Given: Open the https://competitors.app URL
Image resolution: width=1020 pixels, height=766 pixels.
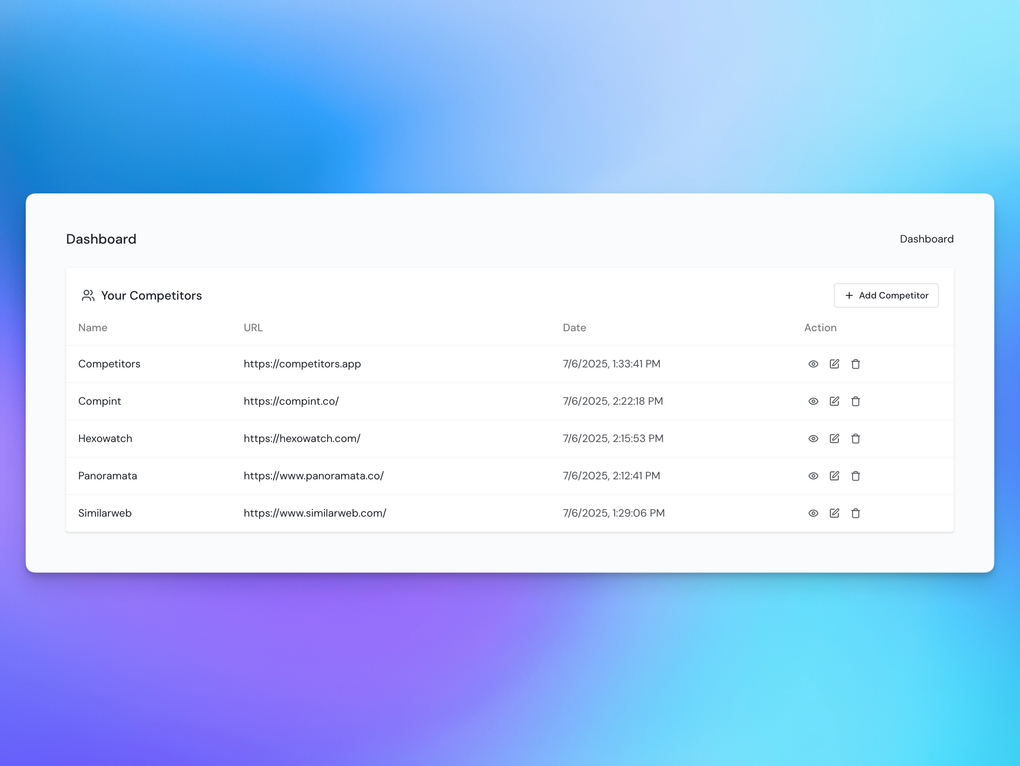Looking at the screenshot, I should pos(302,363).
